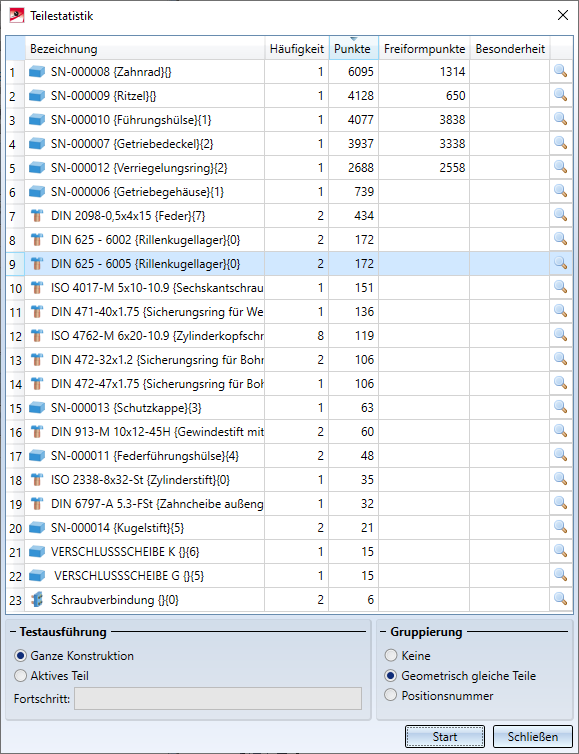Choose Positionsnummer grouping option
The width and height of the screenshot is (579, 754).
(391, 695)
